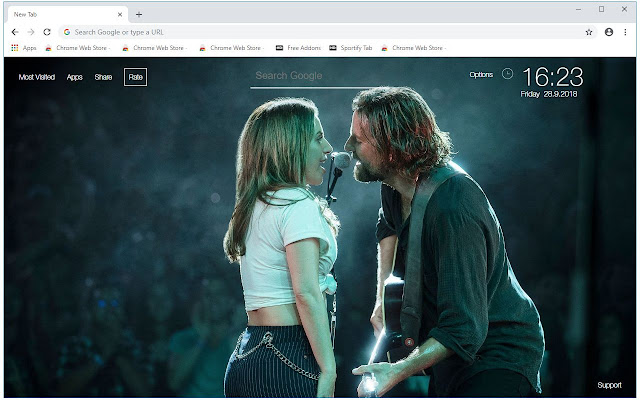Viewport: 640px width, 400px height.
Task: Open the Free Addons bookmark
Action: coord(298,48)
